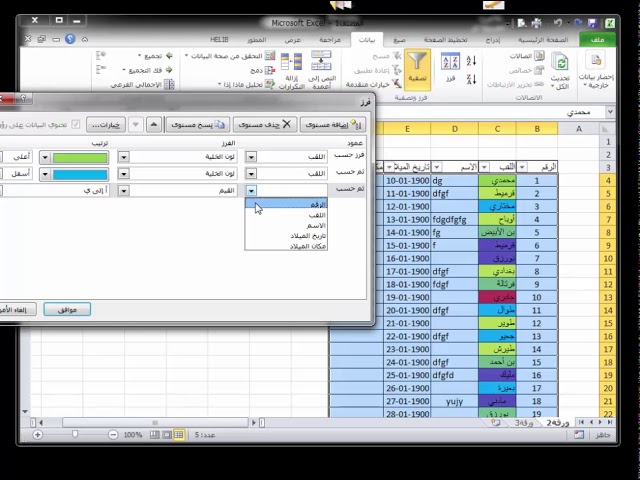The height and width of the screenshot is (480, 640).
Task: Open Sort On dropdown for second level
Action: 124,173
